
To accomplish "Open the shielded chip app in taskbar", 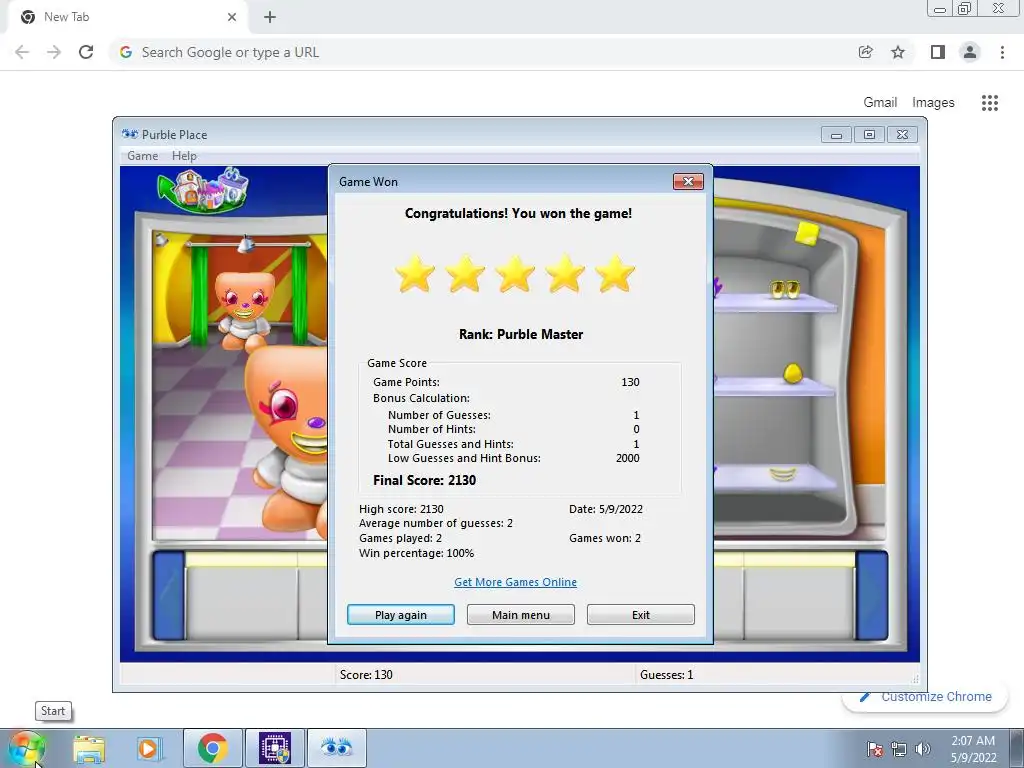I will pos(274,748).
